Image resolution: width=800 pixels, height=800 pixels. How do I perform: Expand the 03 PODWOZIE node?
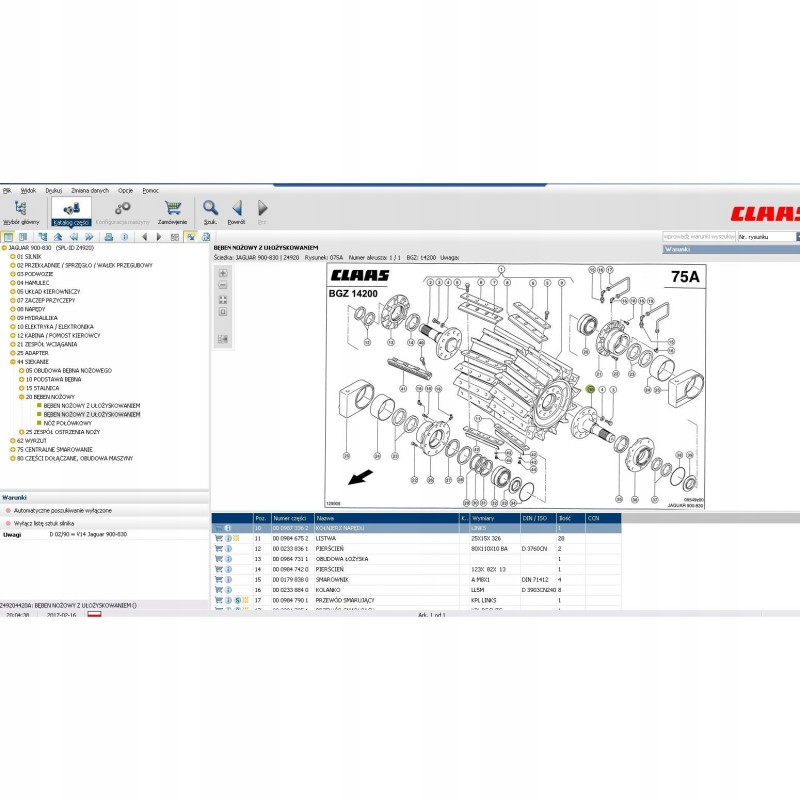(13, 274)
